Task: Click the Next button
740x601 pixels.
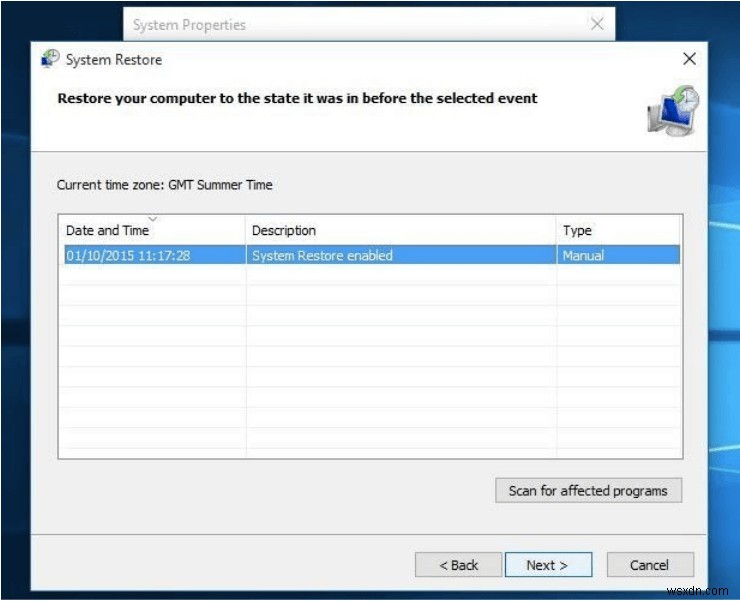Action: tap(548, 565)
